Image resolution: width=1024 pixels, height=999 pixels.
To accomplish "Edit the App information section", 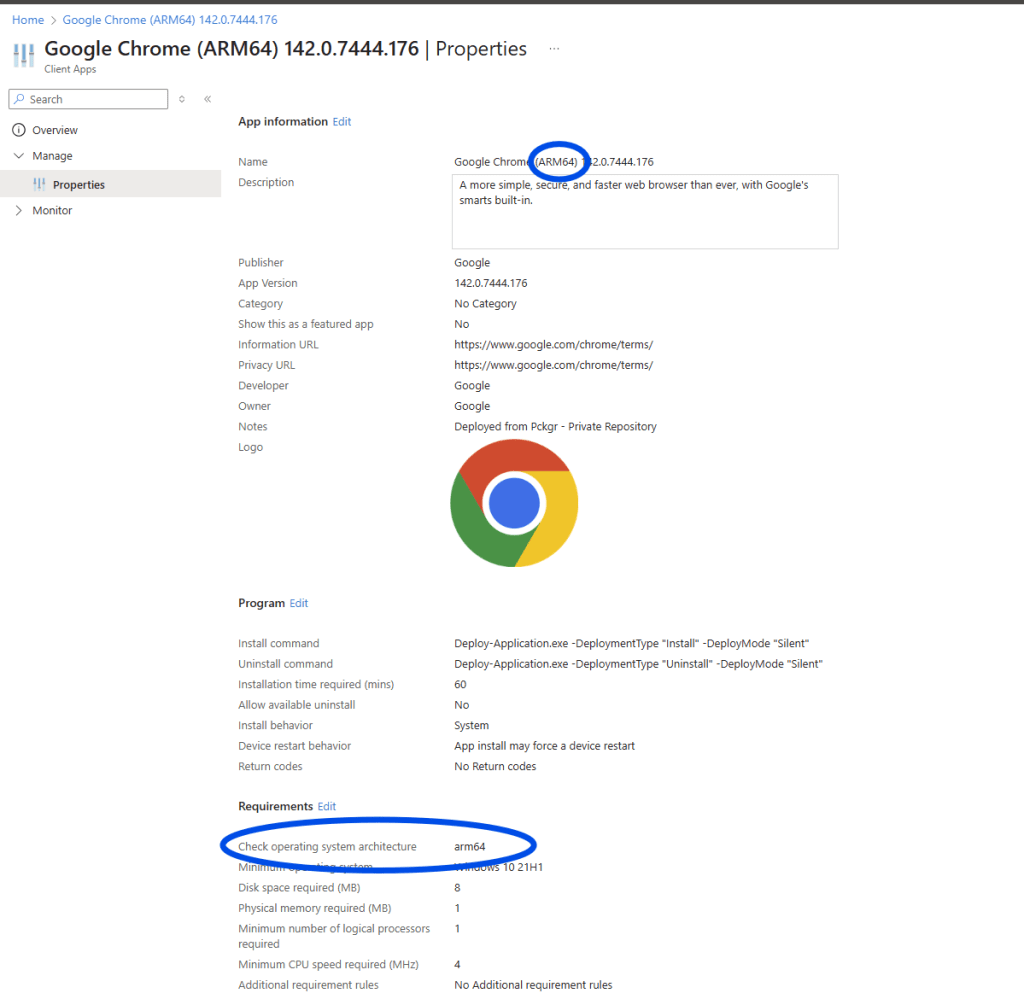I will click(342, 122).
